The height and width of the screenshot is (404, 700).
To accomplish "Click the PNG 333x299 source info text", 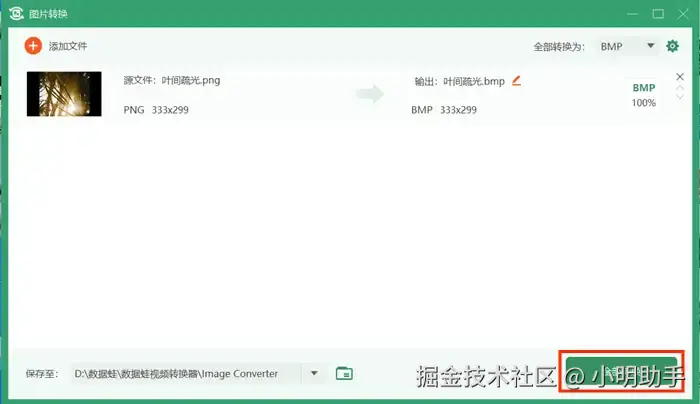I will pos(156,110).
